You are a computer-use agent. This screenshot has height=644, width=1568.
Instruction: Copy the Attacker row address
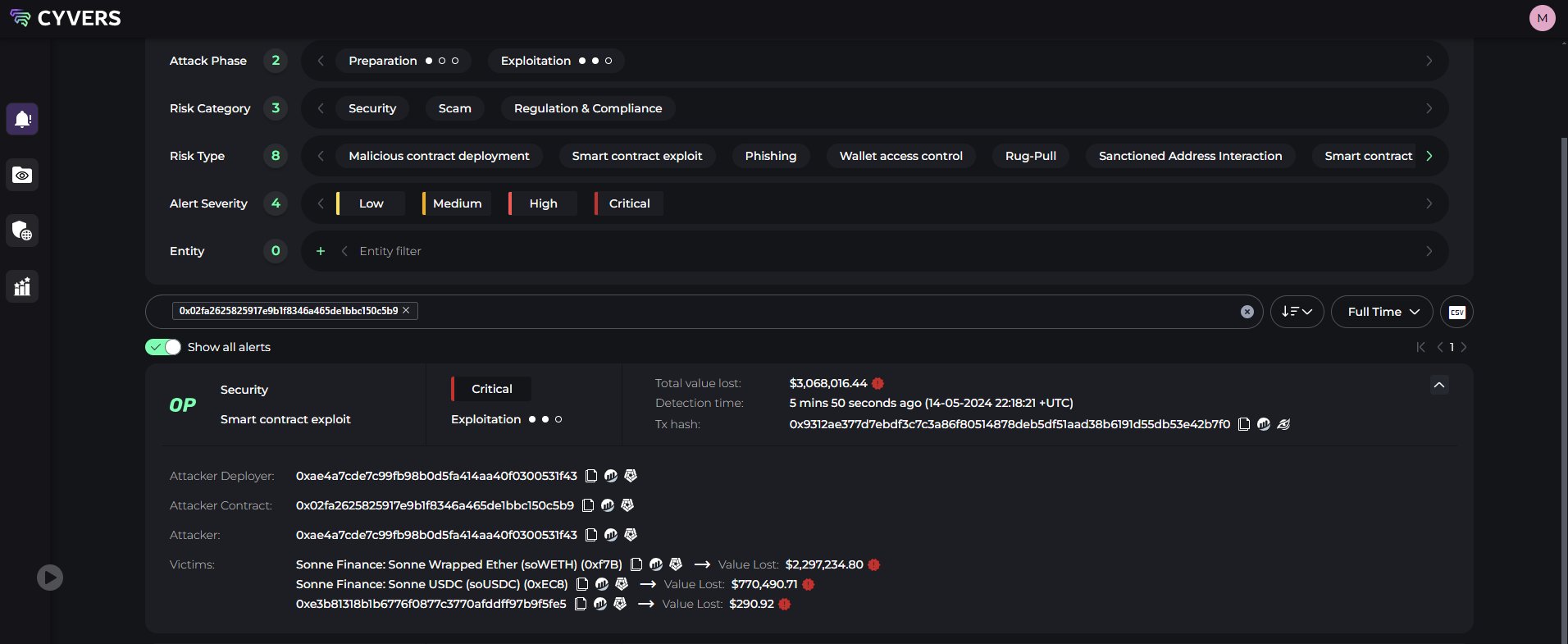[590, 535]
